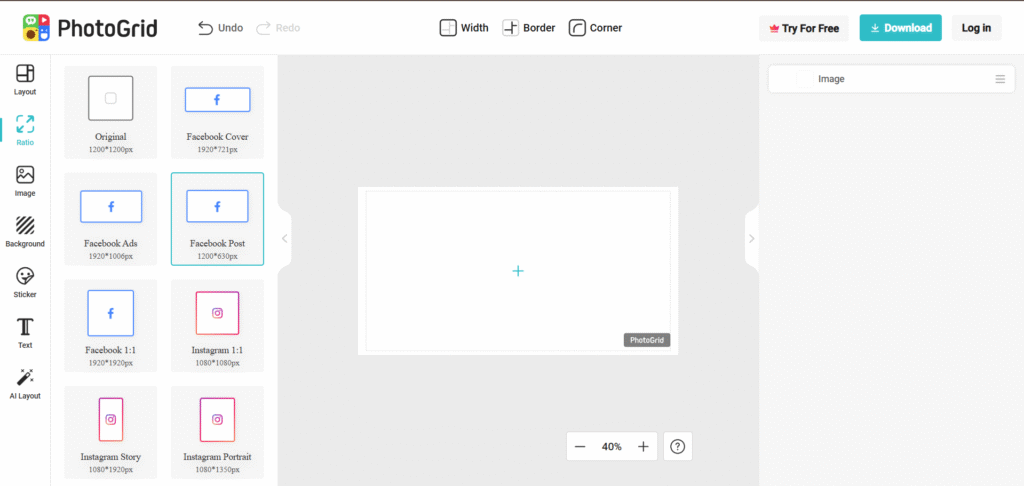Open the Layout panel
This screenshot has height=486, width=1024.
(25, 80)
